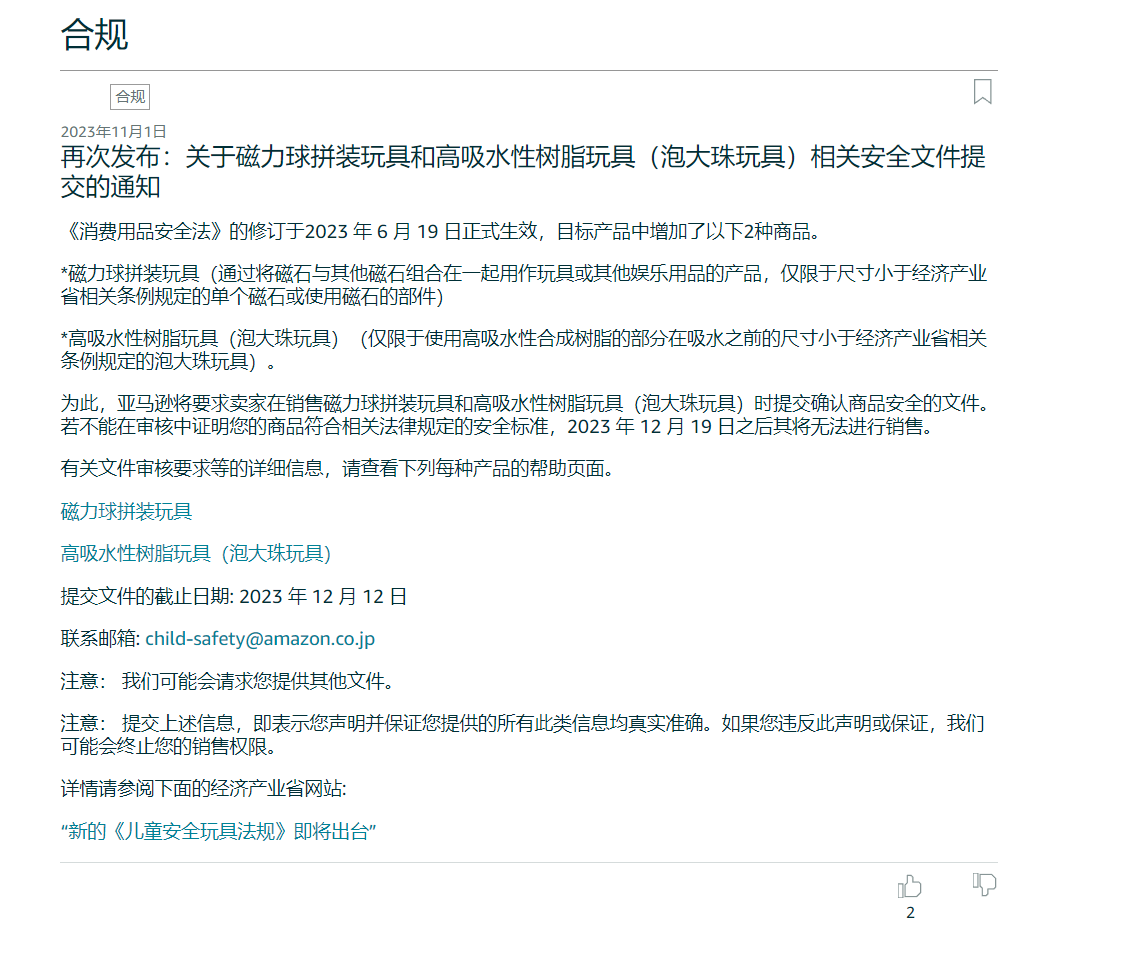The image size is (1133, 956).
Task: Click the paragraph starting with 为此，亚马逊将要求卖家
Action: click(x=522, y=414)
